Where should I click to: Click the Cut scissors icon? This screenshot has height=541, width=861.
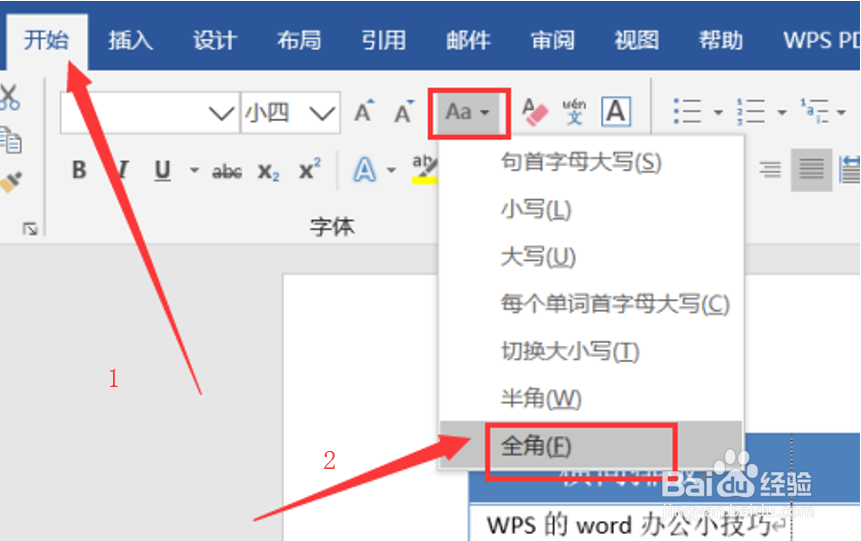9,98
